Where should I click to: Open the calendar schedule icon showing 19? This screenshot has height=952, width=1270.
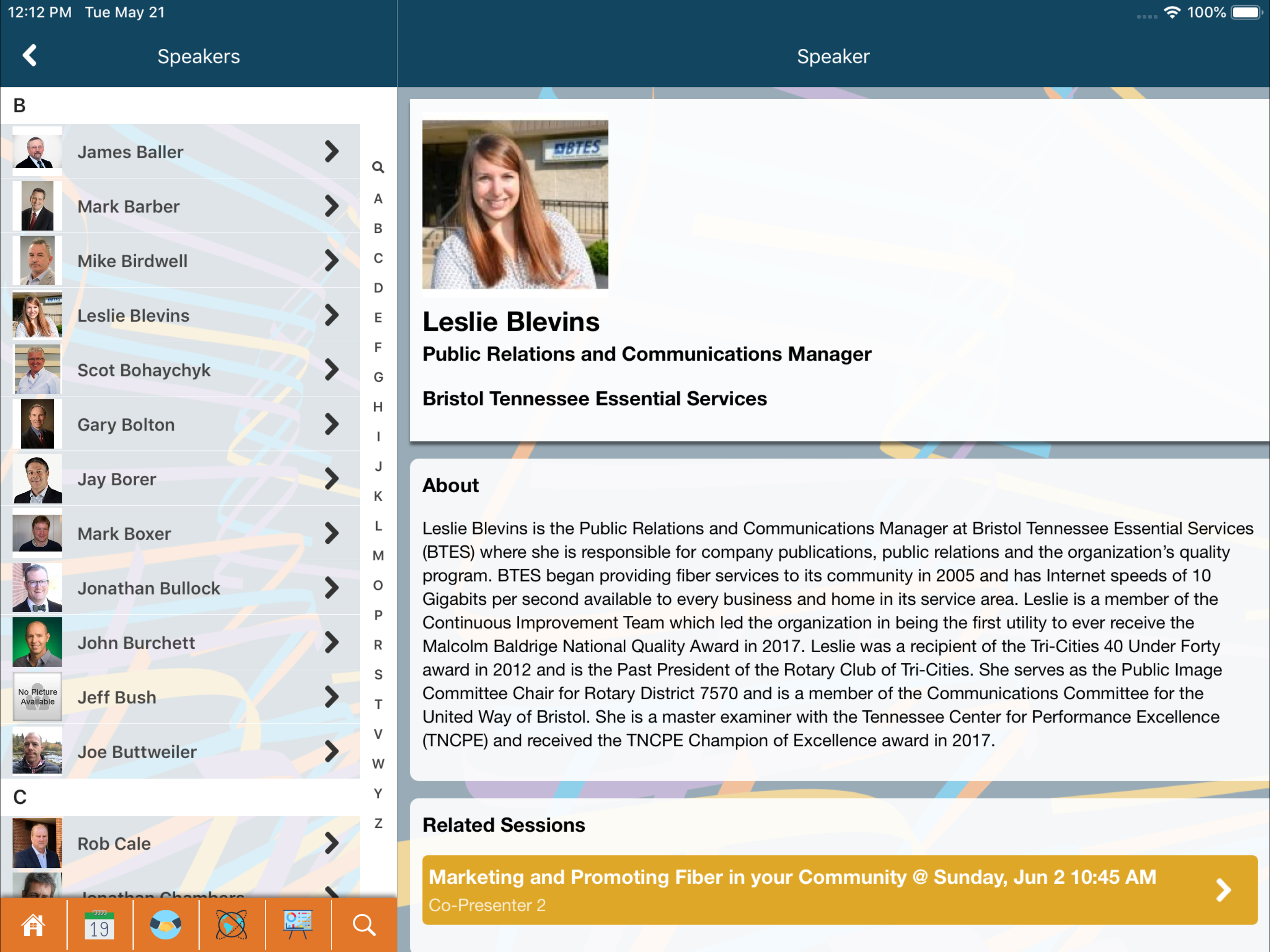[x=99, y=925]
